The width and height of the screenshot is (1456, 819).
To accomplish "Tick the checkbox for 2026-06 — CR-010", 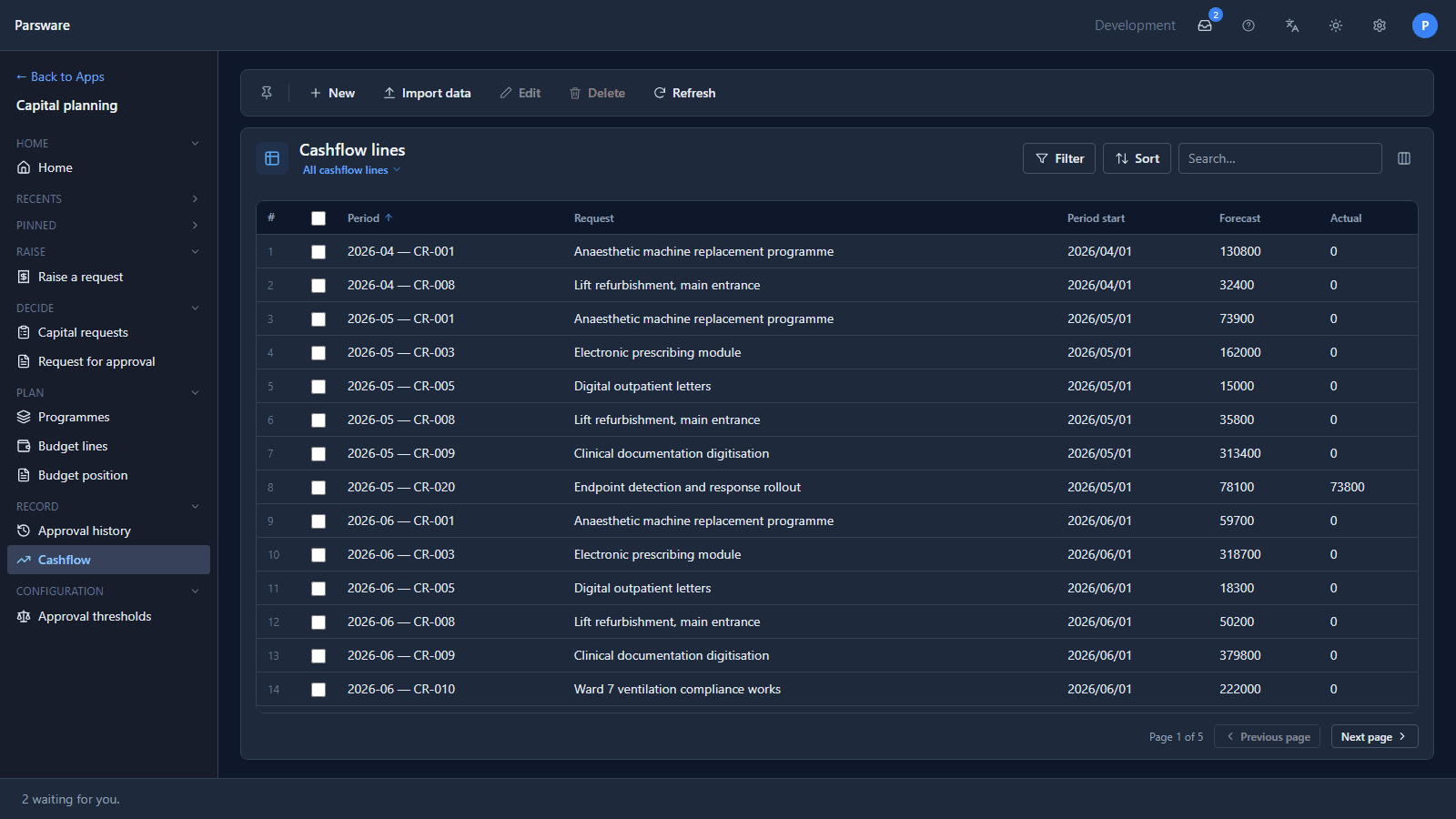I will [318, 690].
